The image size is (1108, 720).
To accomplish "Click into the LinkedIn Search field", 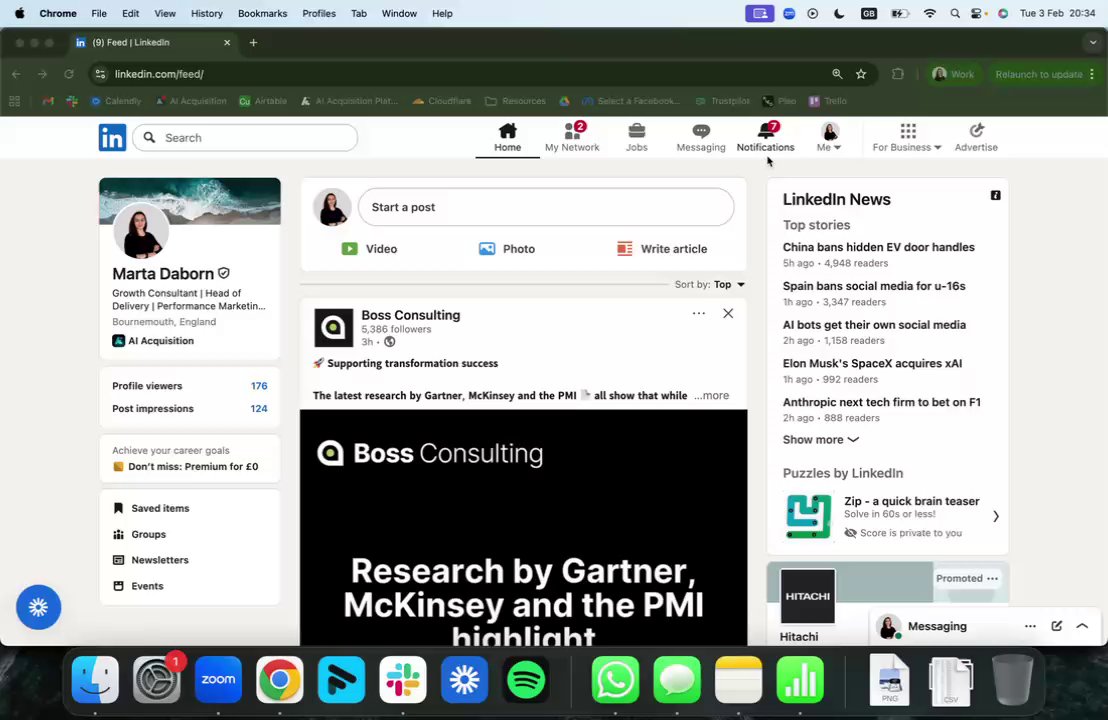I will point(245,138).
